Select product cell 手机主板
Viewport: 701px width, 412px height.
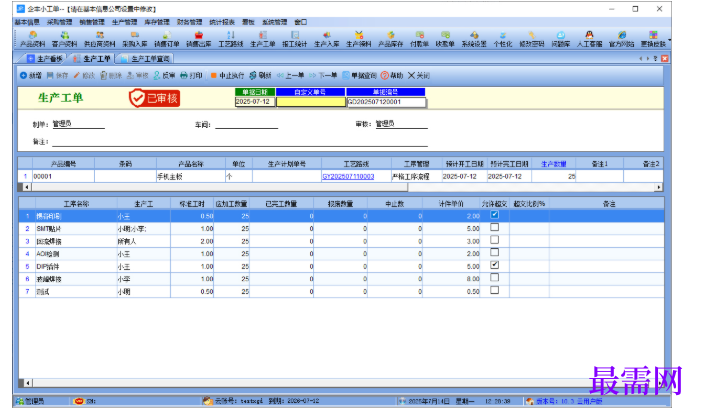click(191, 177)
